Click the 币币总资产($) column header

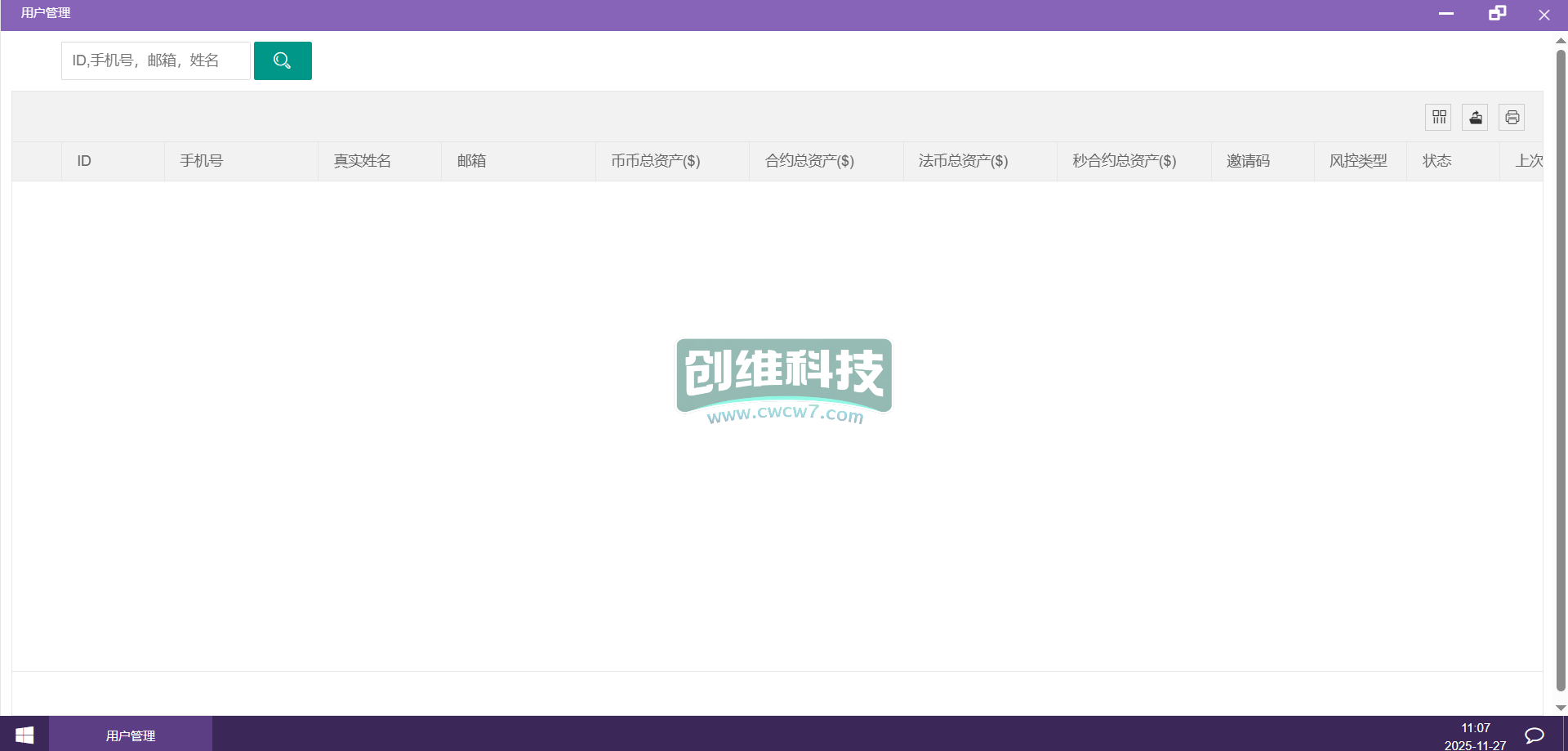[656, 161]
